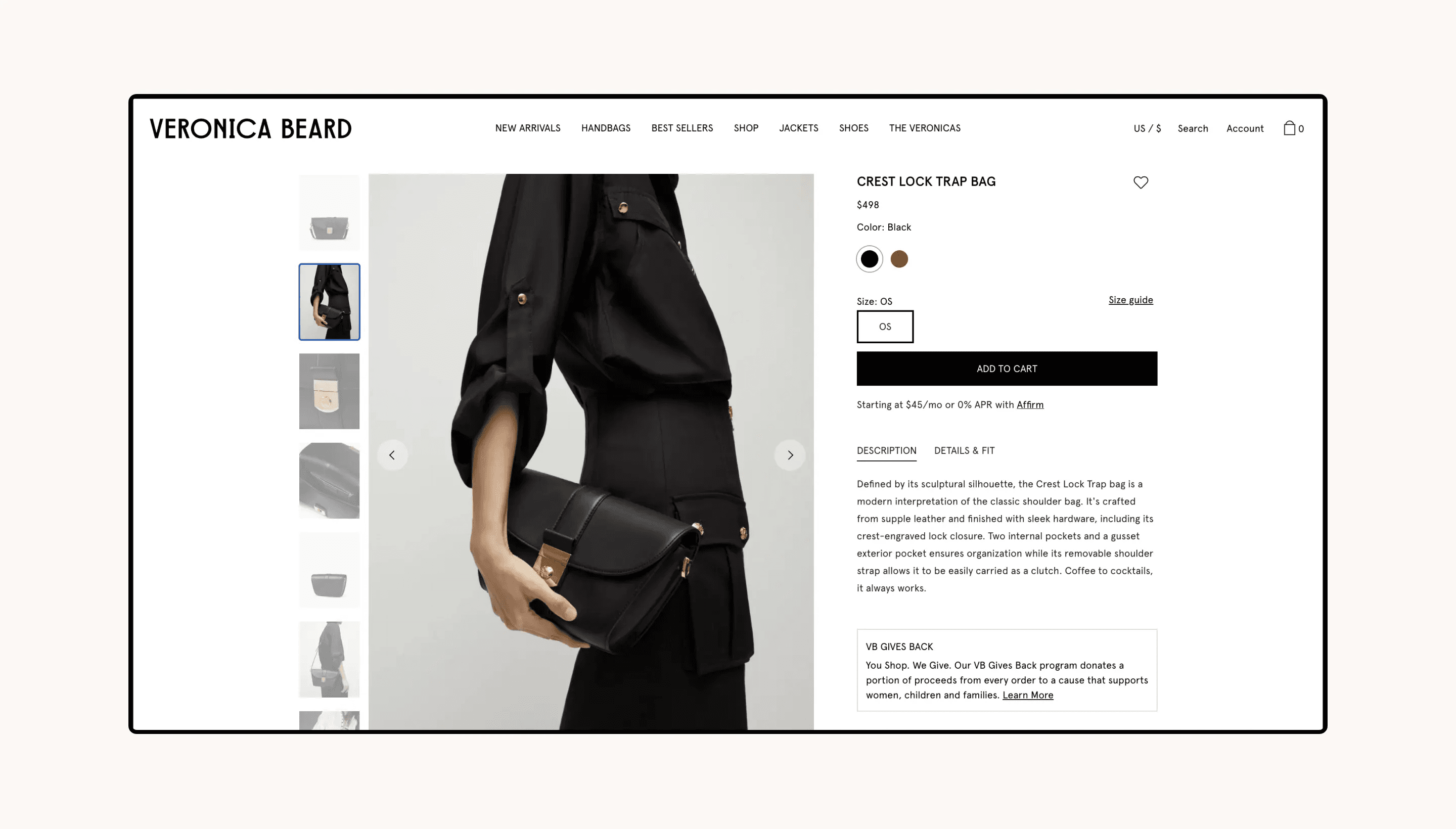The width and height of the screenshot is (1456, 829).
Task: Show previous product image with left arrow
Action: (x=392, y=455)
